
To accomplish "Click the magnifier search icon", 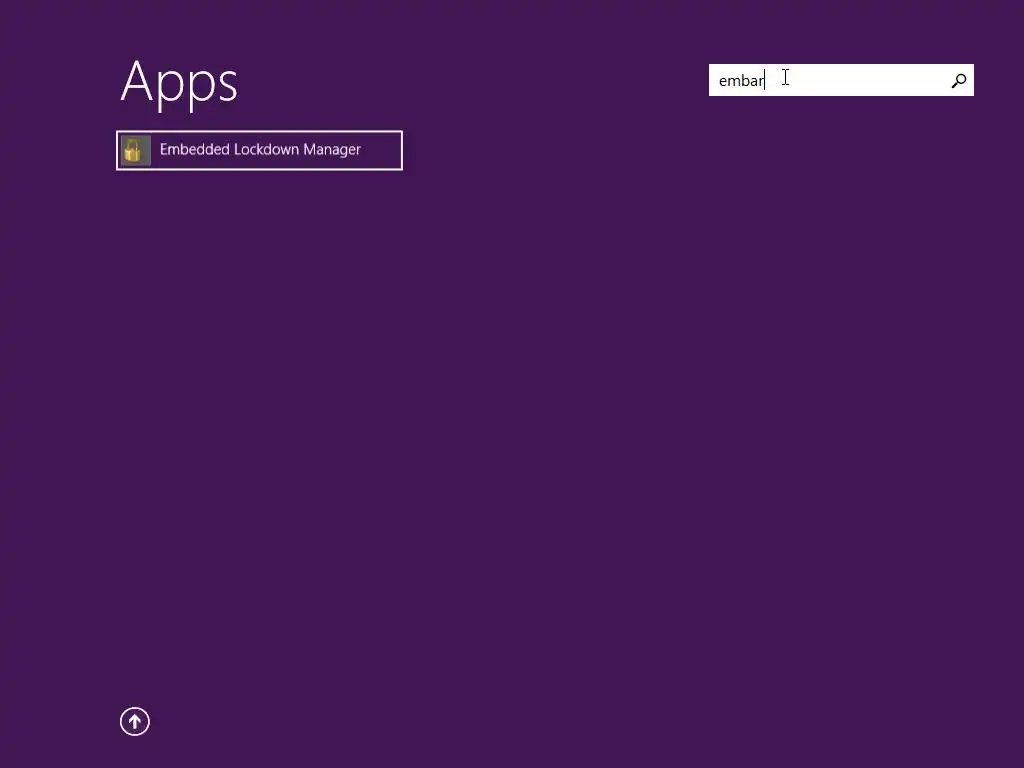I will coord(959,80).
